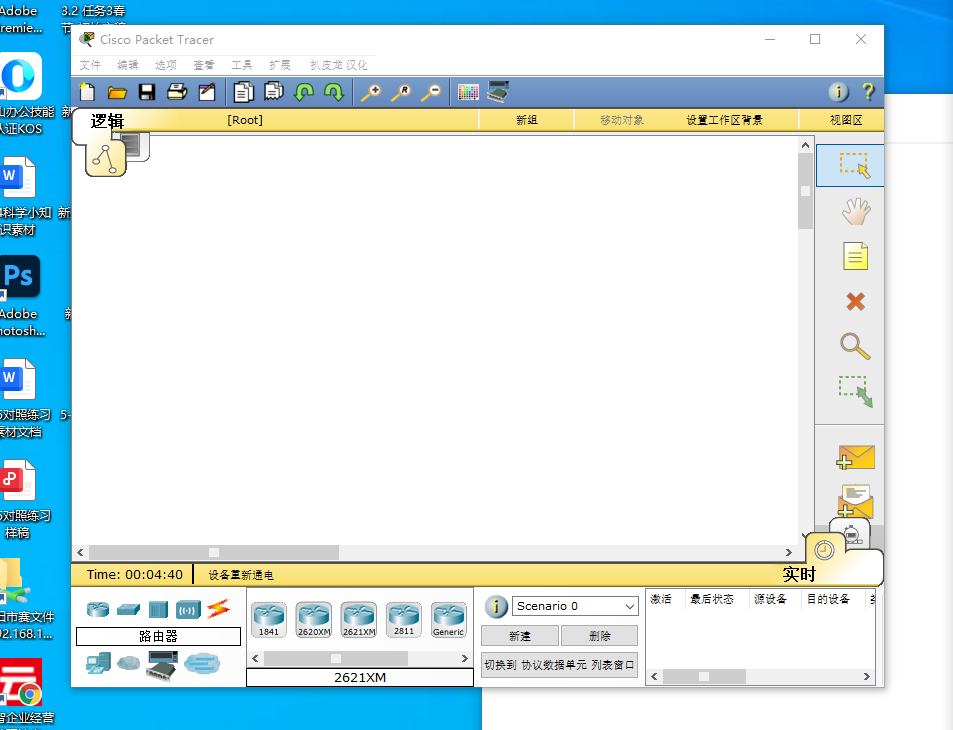Select the Connections lightning category

pyautogui.click(x=219, y=608)
